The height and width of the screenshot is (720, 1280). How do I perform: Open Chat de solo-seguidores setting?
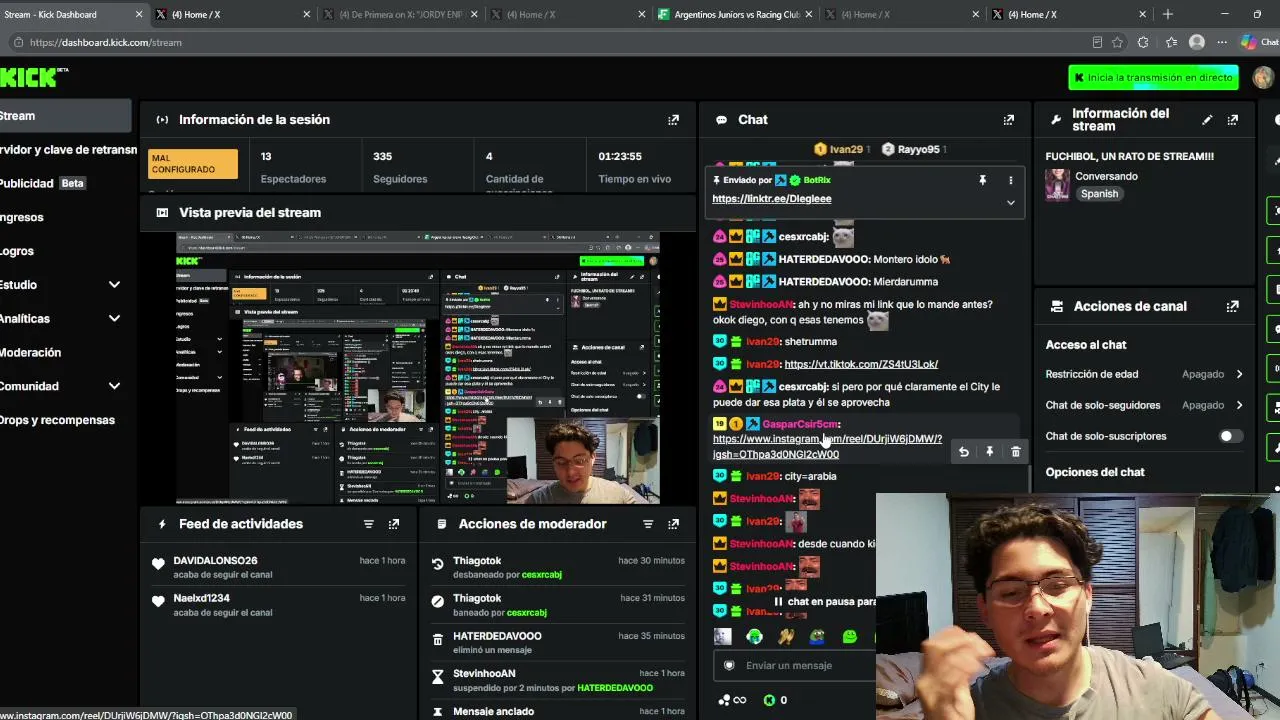(1145, 405)
